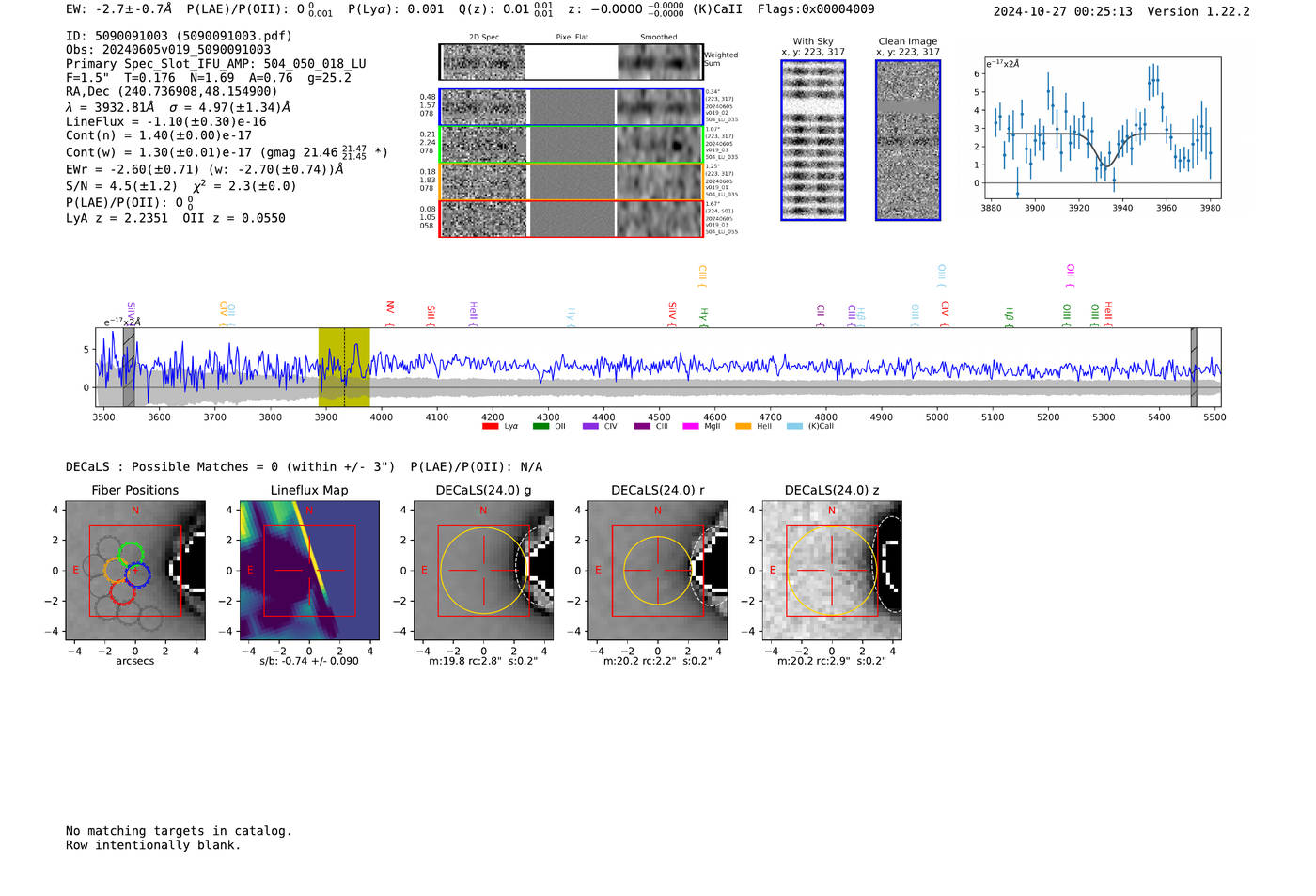Image resolution: width=1316 pixels, height=896 pixels.
Task: Select the red-outlined fiber spectrum row
Action: coord(571,218)
